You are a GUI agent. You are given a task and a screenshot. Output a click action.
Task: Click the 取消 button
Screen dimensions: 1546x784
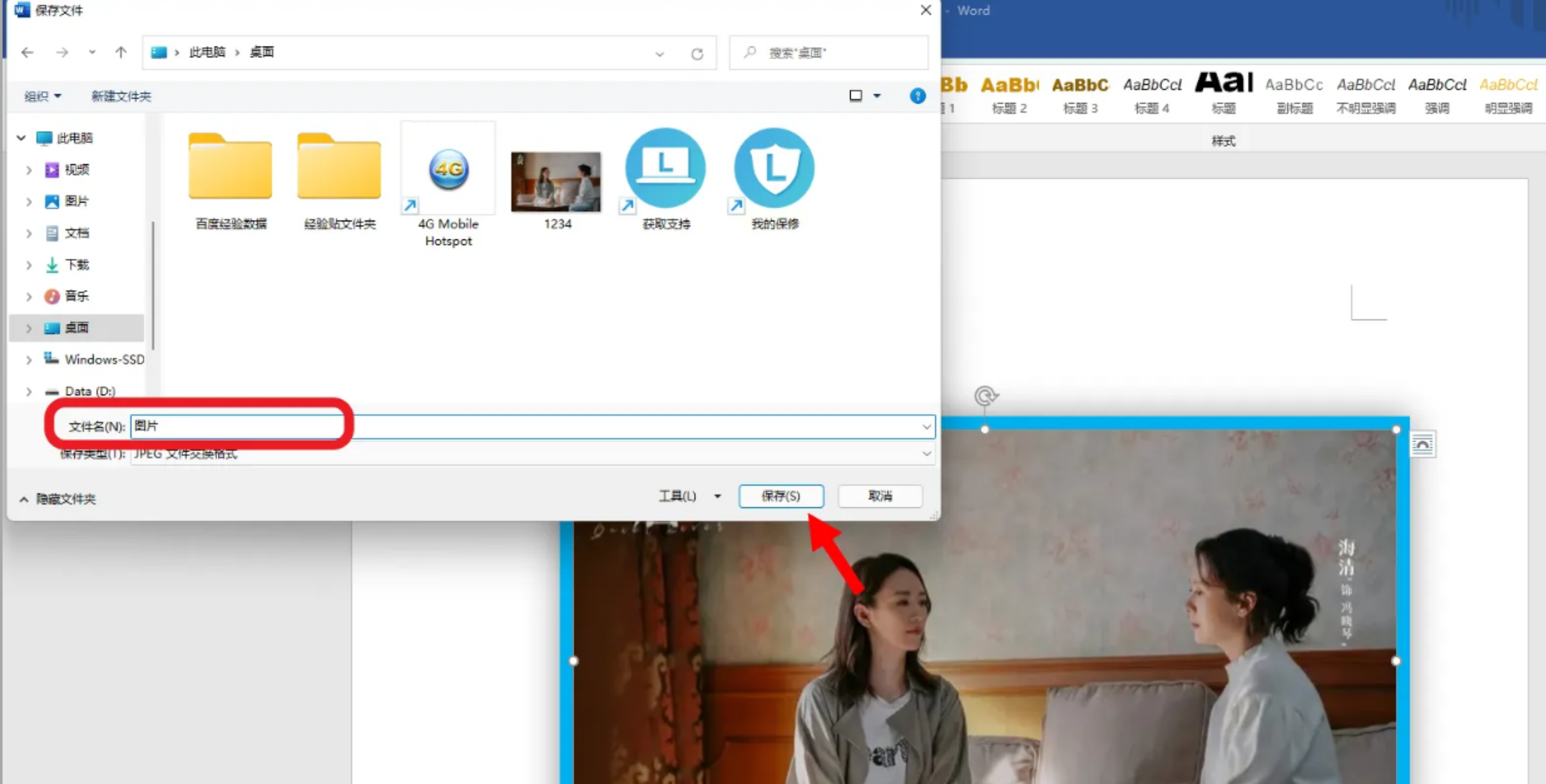[880, 496]
